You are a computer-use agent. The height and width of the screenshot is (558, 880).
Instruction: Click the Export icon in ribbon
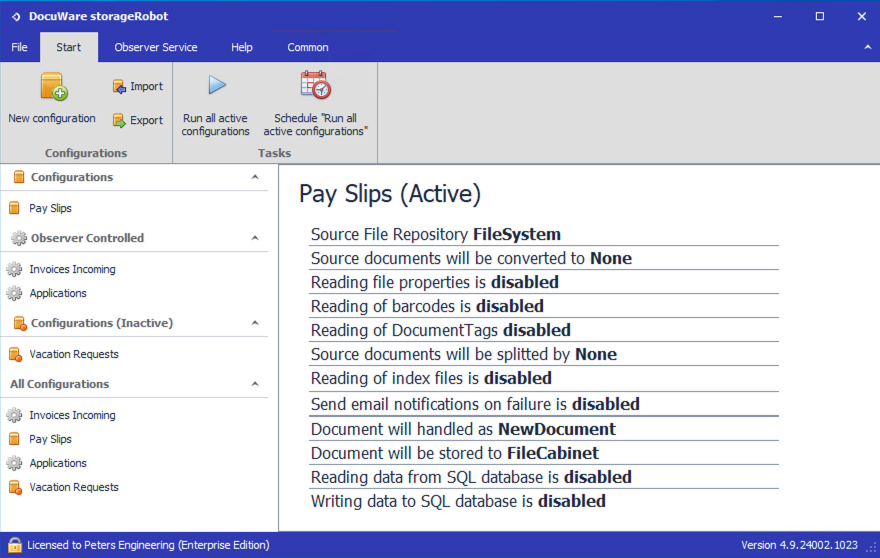[118, 120]
